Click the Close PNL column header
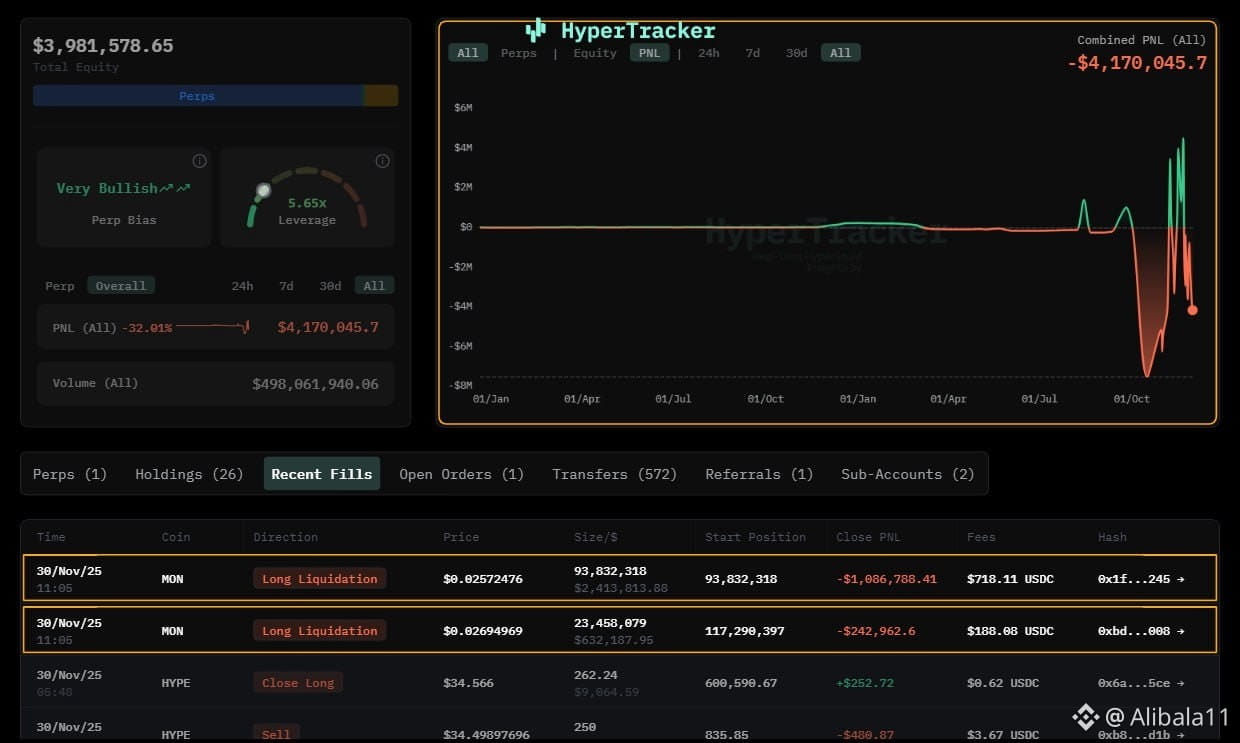Image resolution: width=1240 pixels, height=743 pixels. point(868,537)
